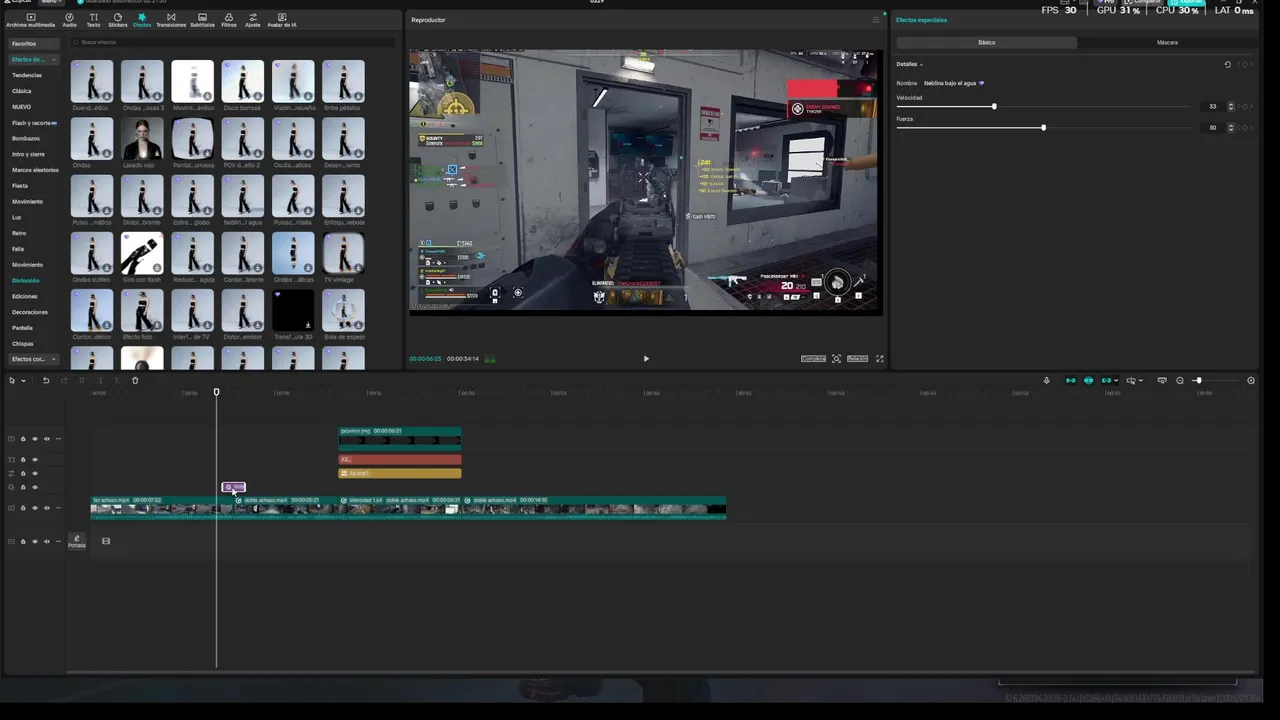Undo the last timeline action

(45, 380)
